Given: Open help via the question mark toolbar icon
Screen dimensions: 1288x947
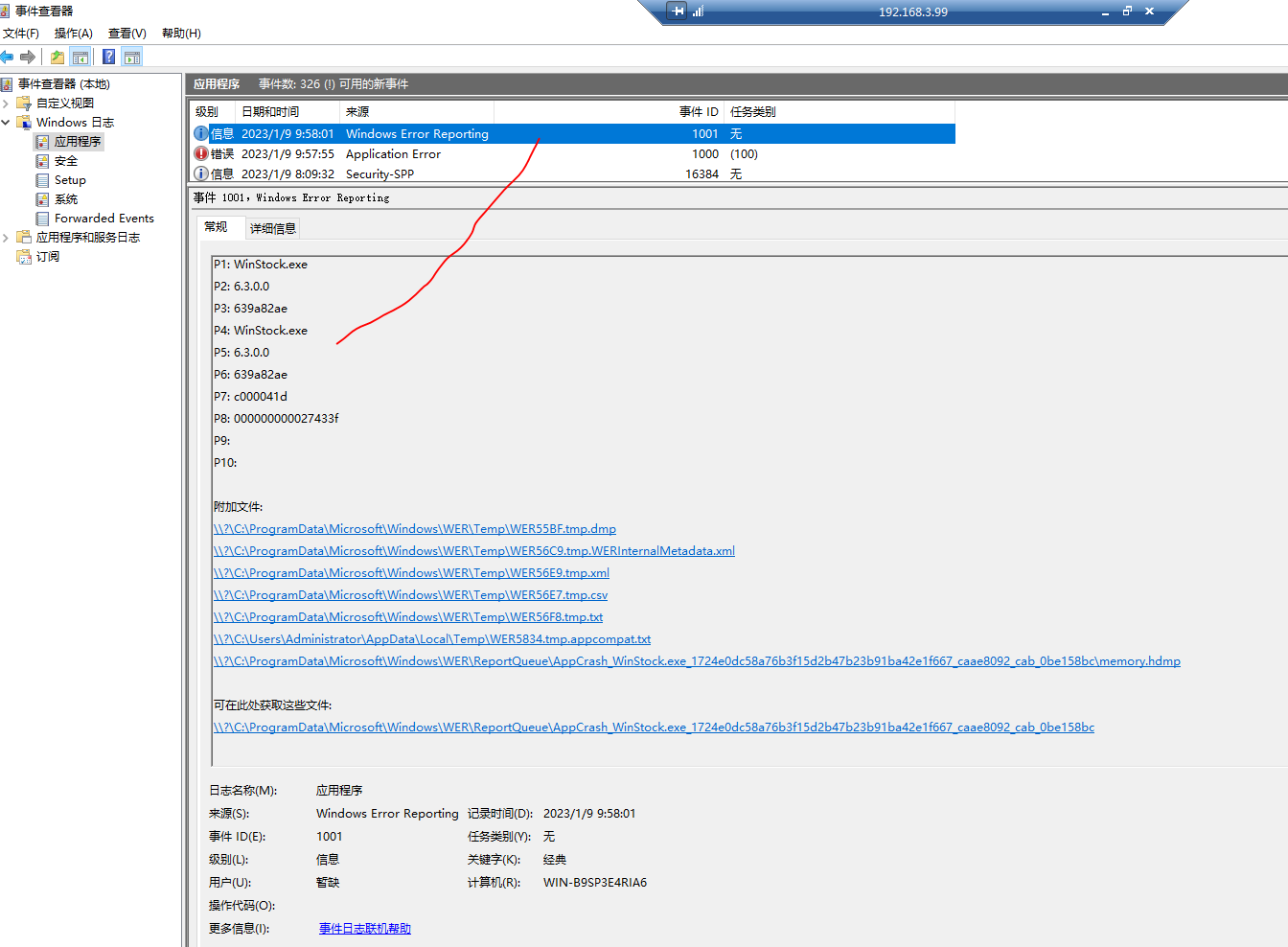Looking at the screenshot, I should (109, 57).
